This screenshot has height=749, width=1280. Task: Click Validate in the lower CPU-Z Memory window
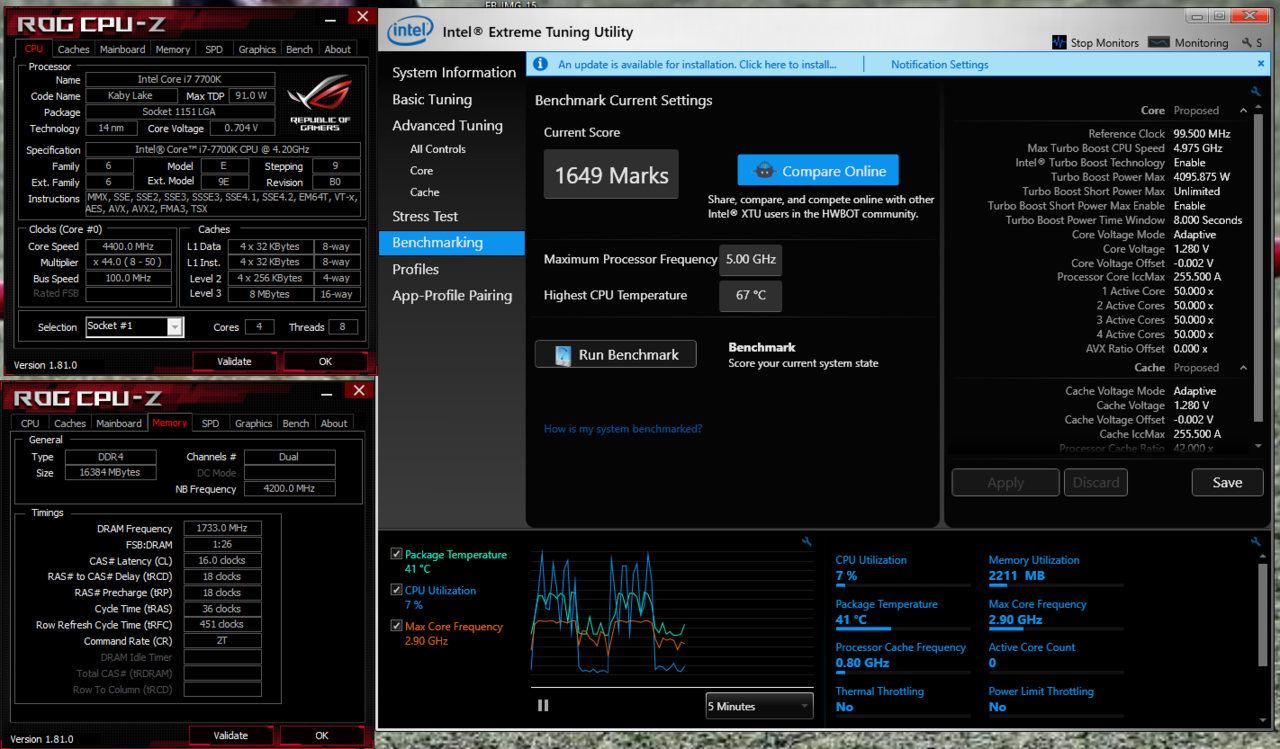coord(231,735)
